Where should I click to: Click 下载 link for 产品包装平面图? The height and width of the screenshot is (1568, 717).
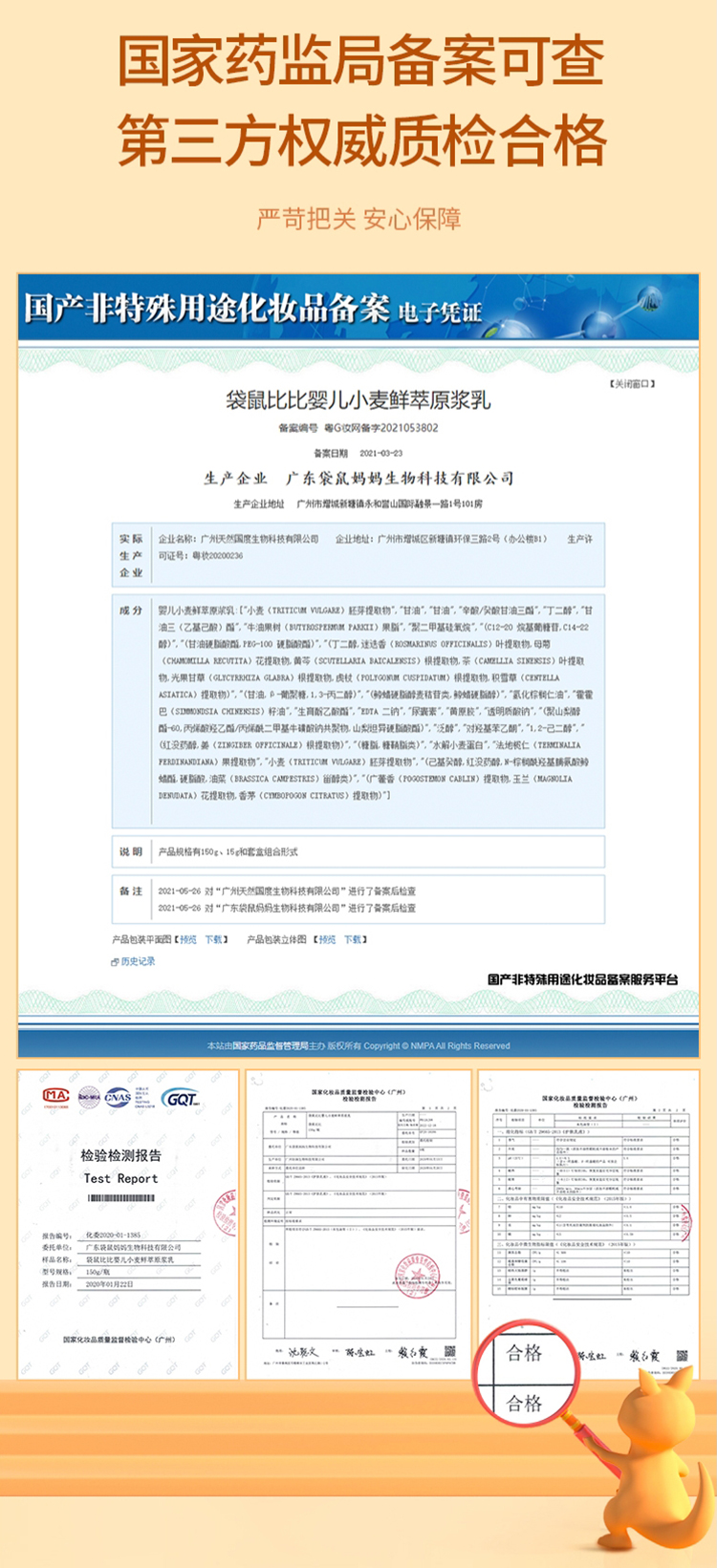coord(213,939)
